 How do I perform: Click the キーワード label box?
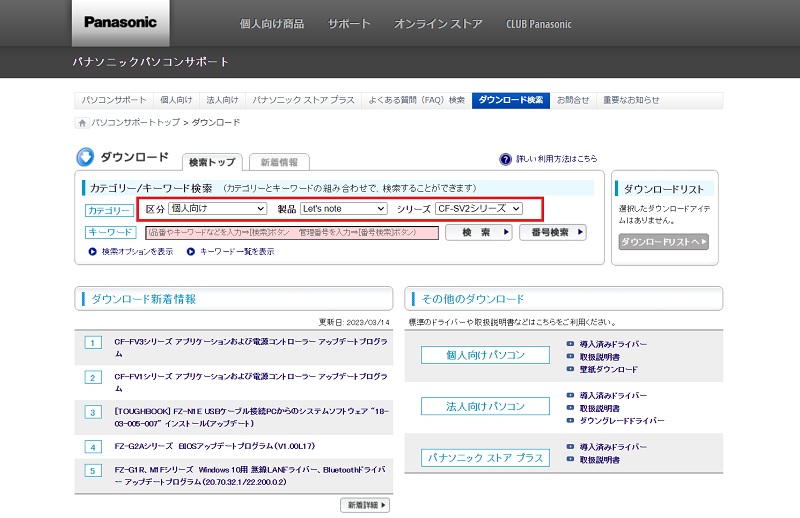[111, 232]
